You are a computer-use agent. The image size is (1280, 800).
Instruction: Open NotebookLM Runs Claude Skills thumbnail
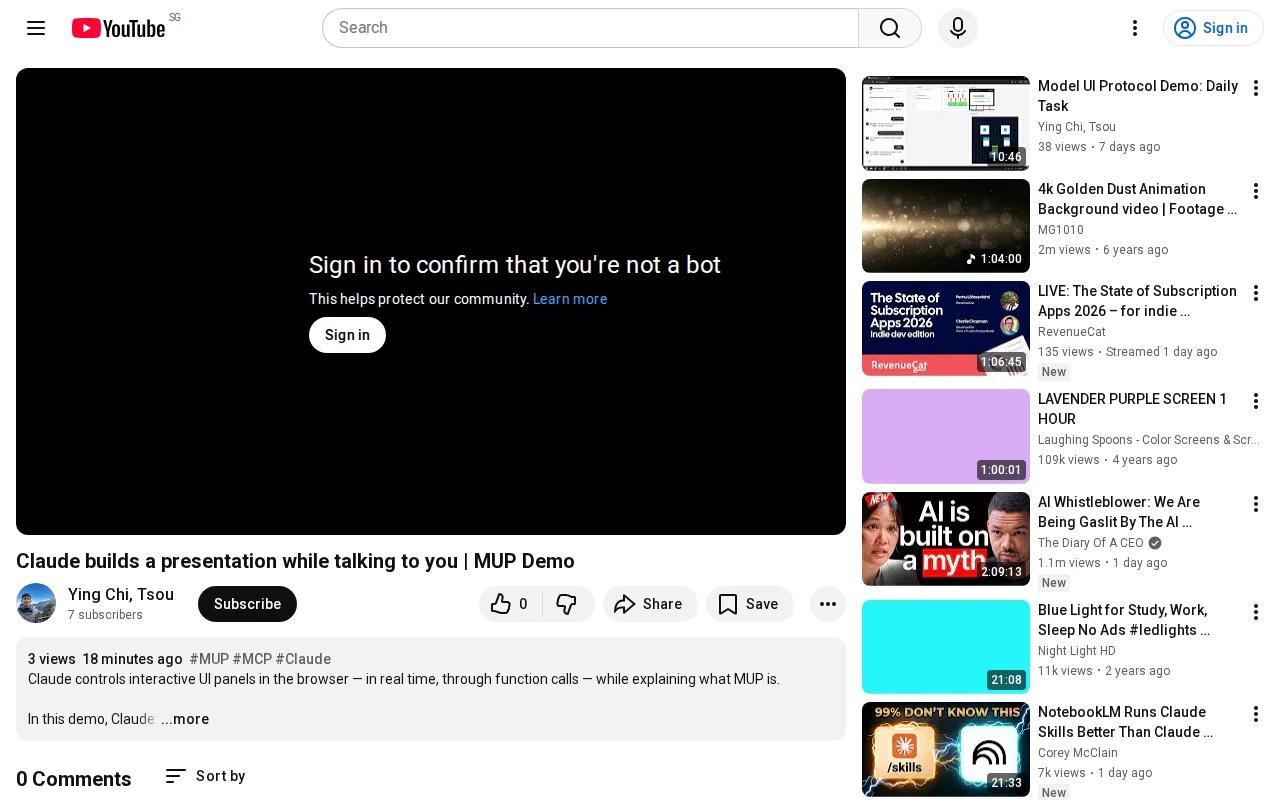tap(946, 749)
